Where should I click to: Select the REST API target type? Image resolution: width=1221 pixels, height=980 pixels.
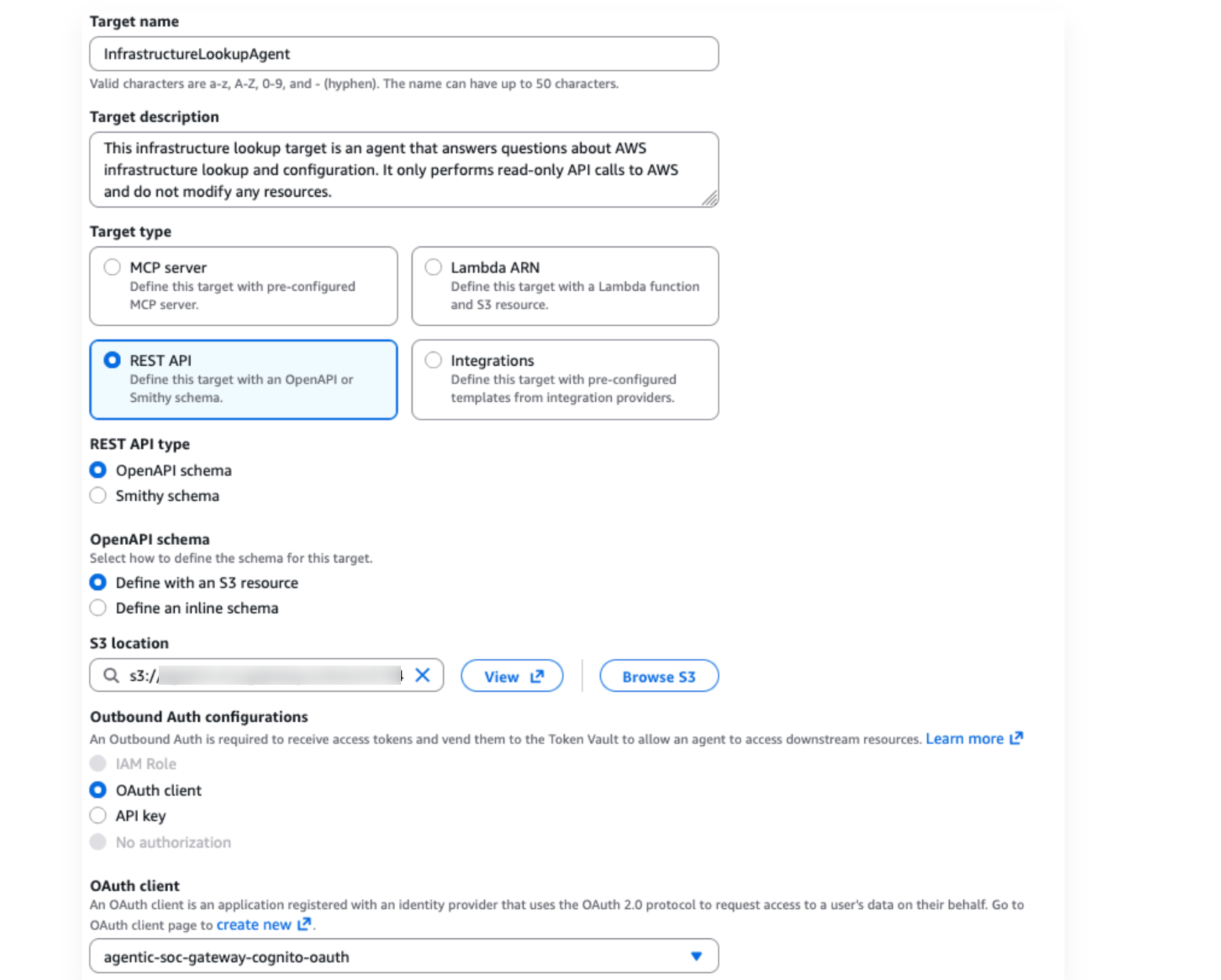[x=112, y=360]
